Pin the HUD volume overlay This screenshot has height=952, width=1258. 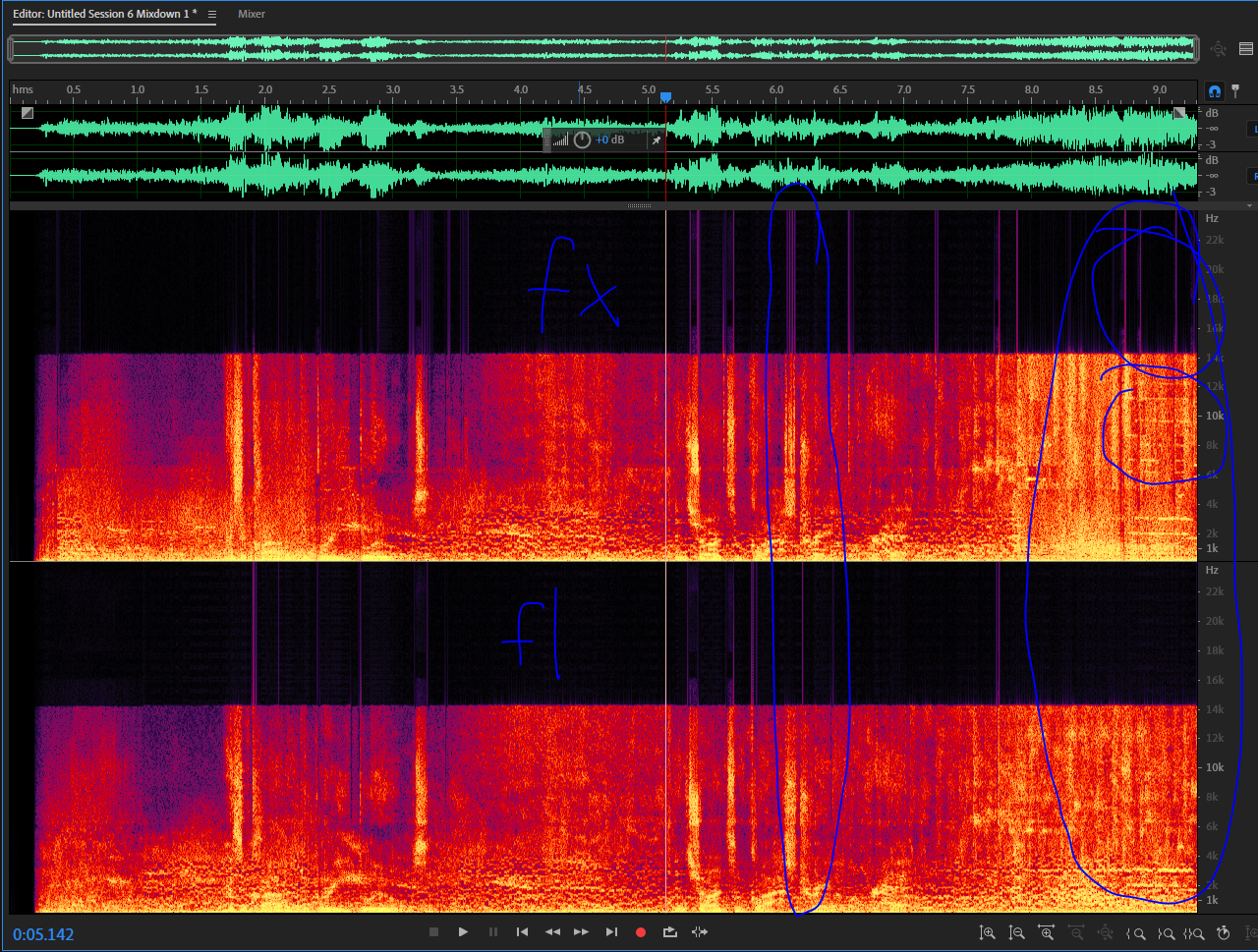657,140
